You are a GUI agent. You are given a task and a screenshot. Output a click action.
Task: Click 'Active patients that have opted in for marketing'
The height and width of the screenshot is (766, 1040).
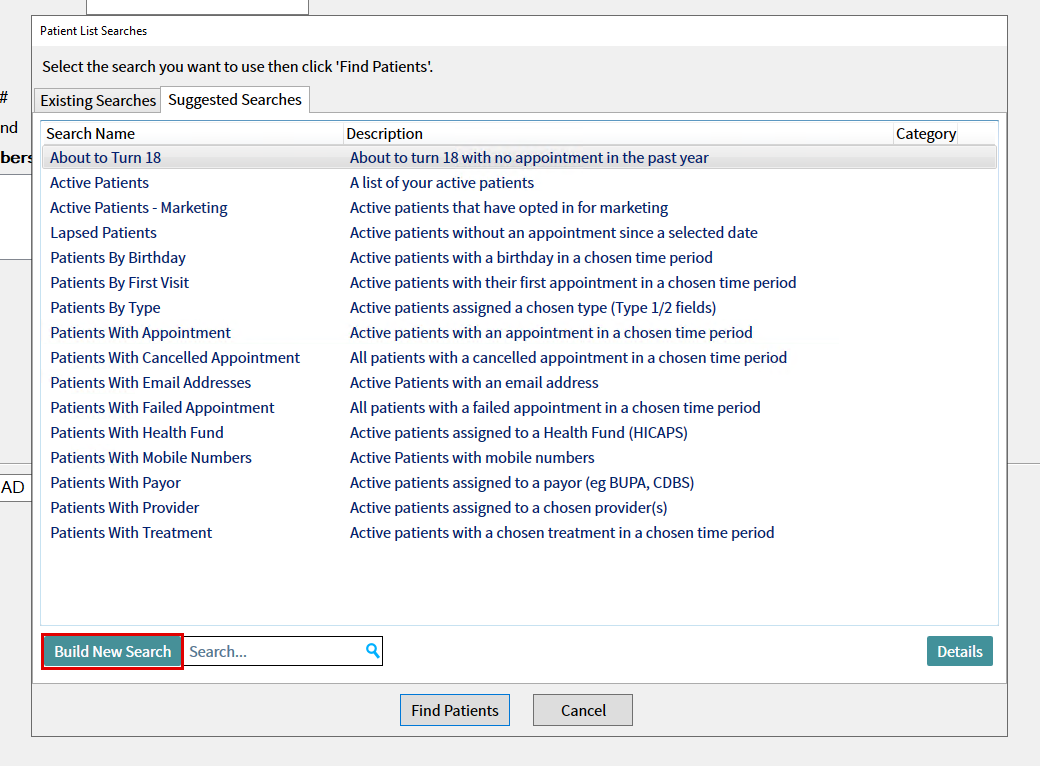tap(509, 208)
